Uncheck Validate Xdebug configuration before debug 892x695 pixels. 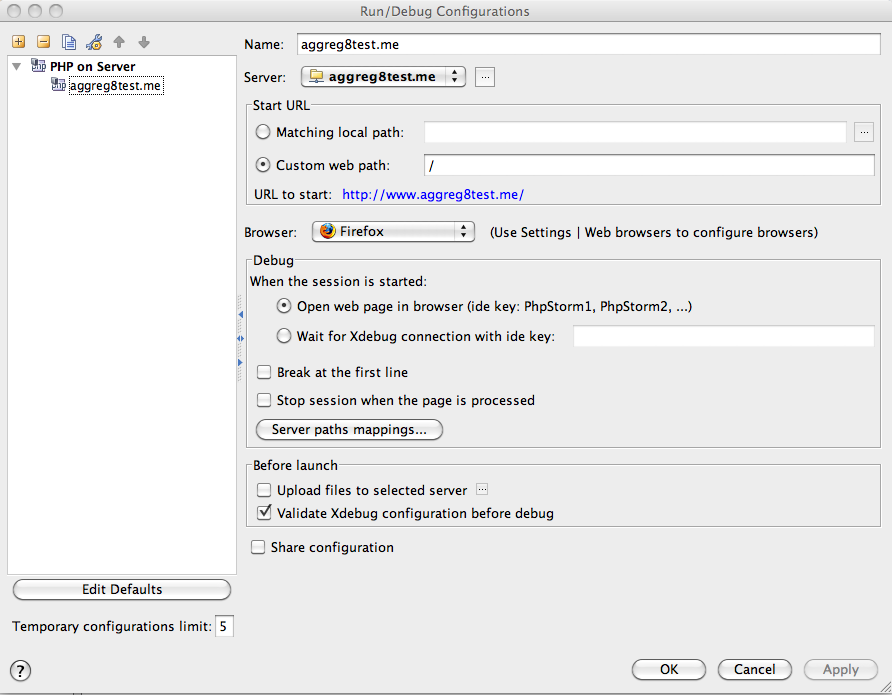(x=263, y=512)
